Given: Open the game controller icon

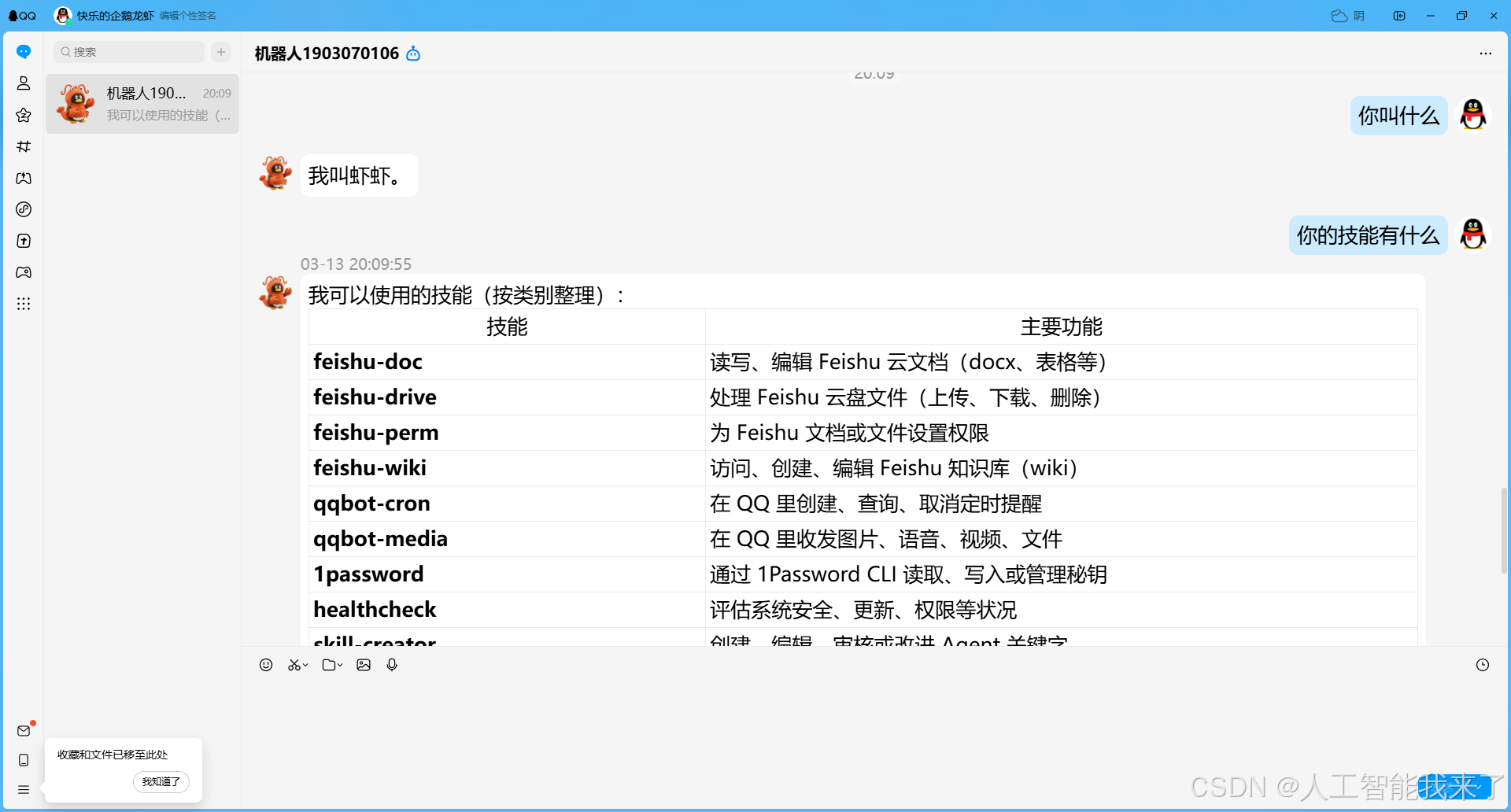Looking at the screenshot, I should point(24,272).
